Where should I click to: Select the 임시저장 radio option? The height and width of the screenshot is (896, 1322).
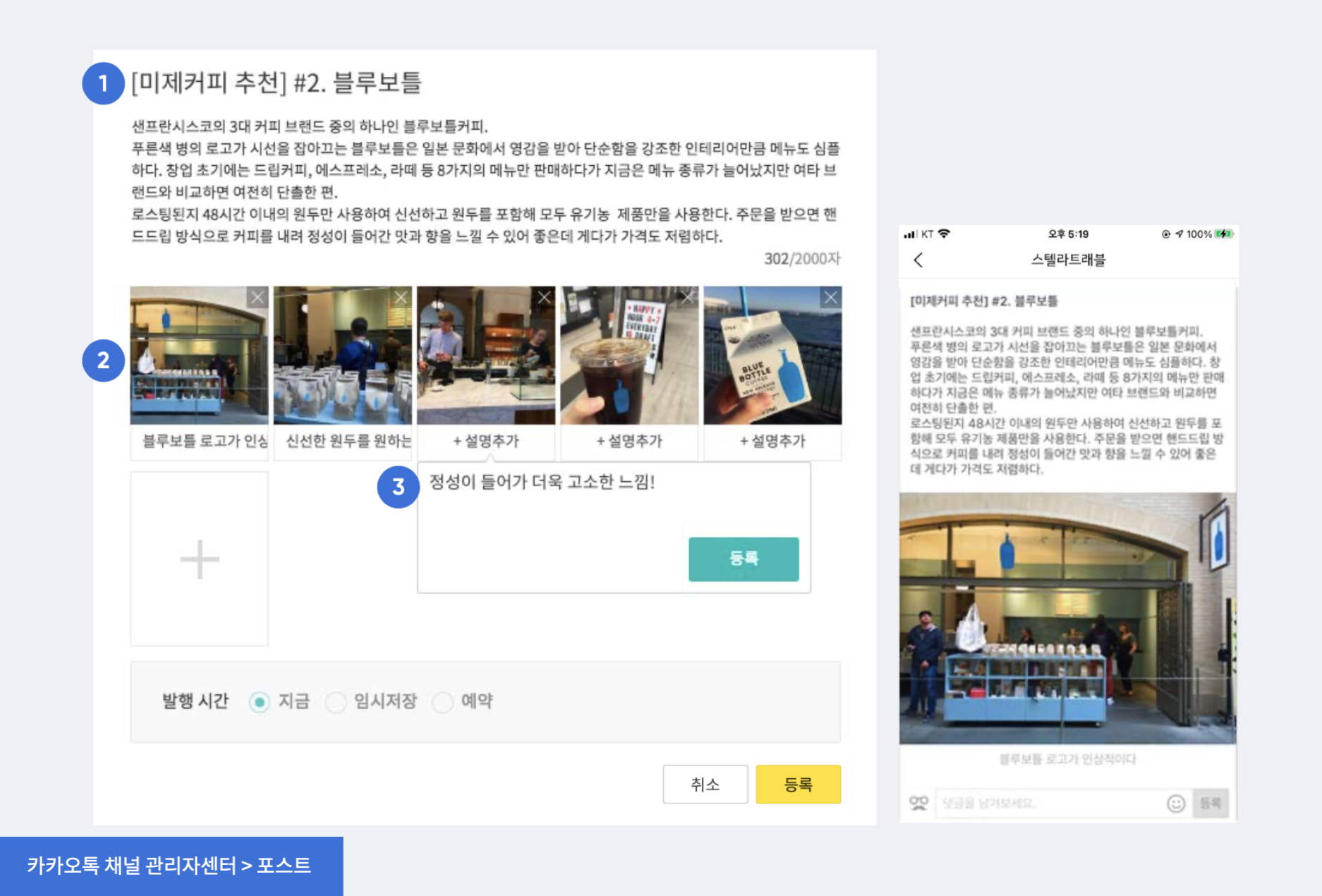pos(336,702)
